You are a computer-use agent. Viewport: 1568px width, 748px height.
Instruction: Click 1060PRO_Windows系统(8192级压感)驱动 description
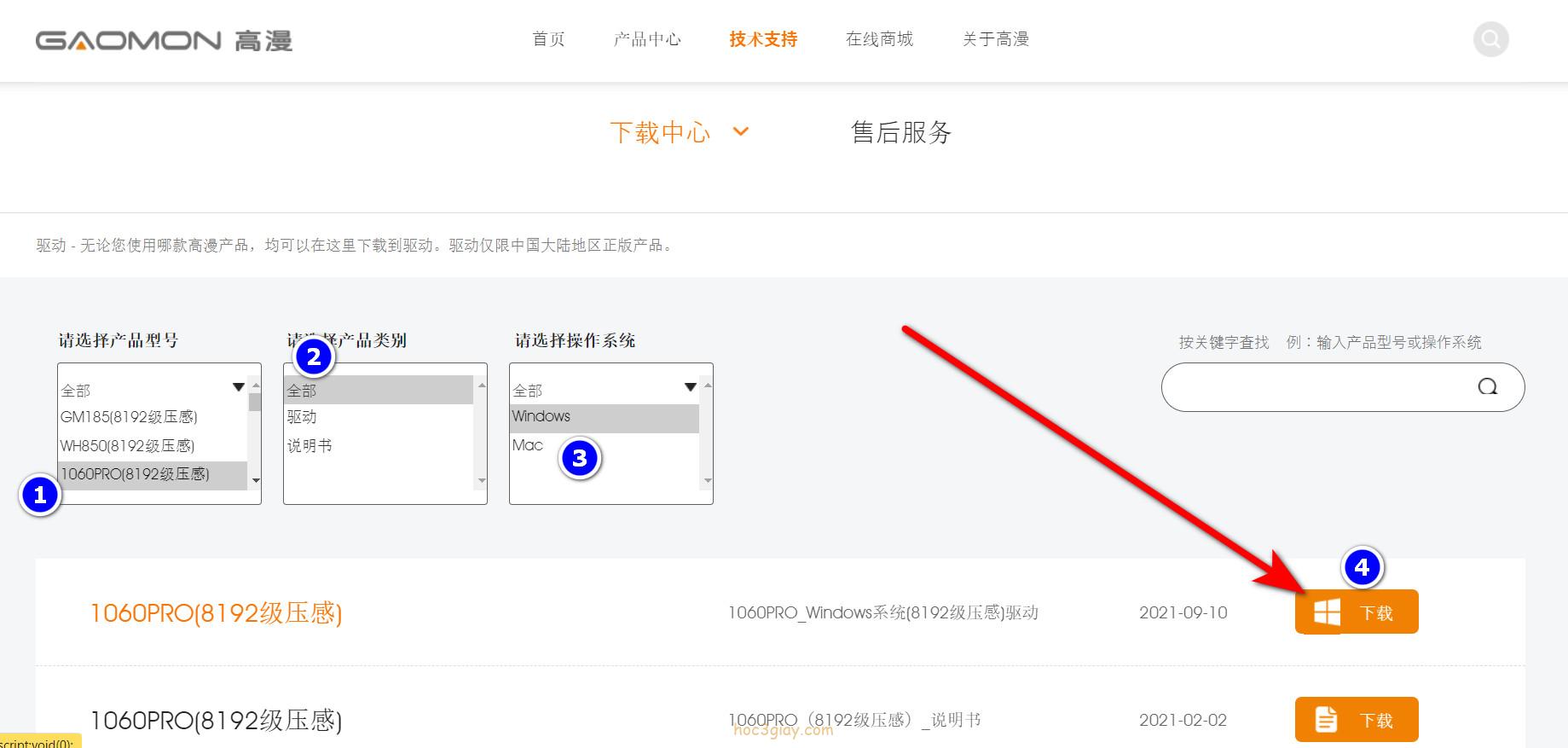coord(882,612)
